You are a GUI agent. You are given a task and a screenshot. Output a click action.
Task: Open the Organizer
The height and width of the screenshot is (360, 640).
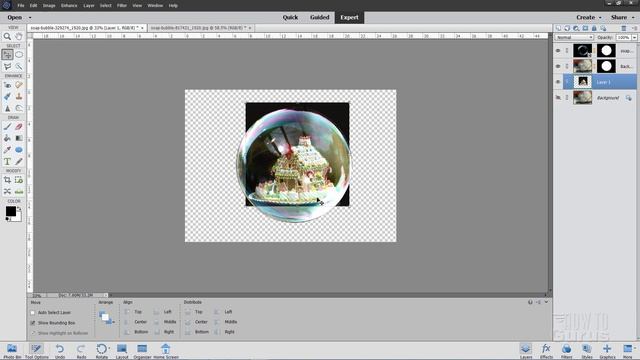pyautogui.click(x=142, y=351)
